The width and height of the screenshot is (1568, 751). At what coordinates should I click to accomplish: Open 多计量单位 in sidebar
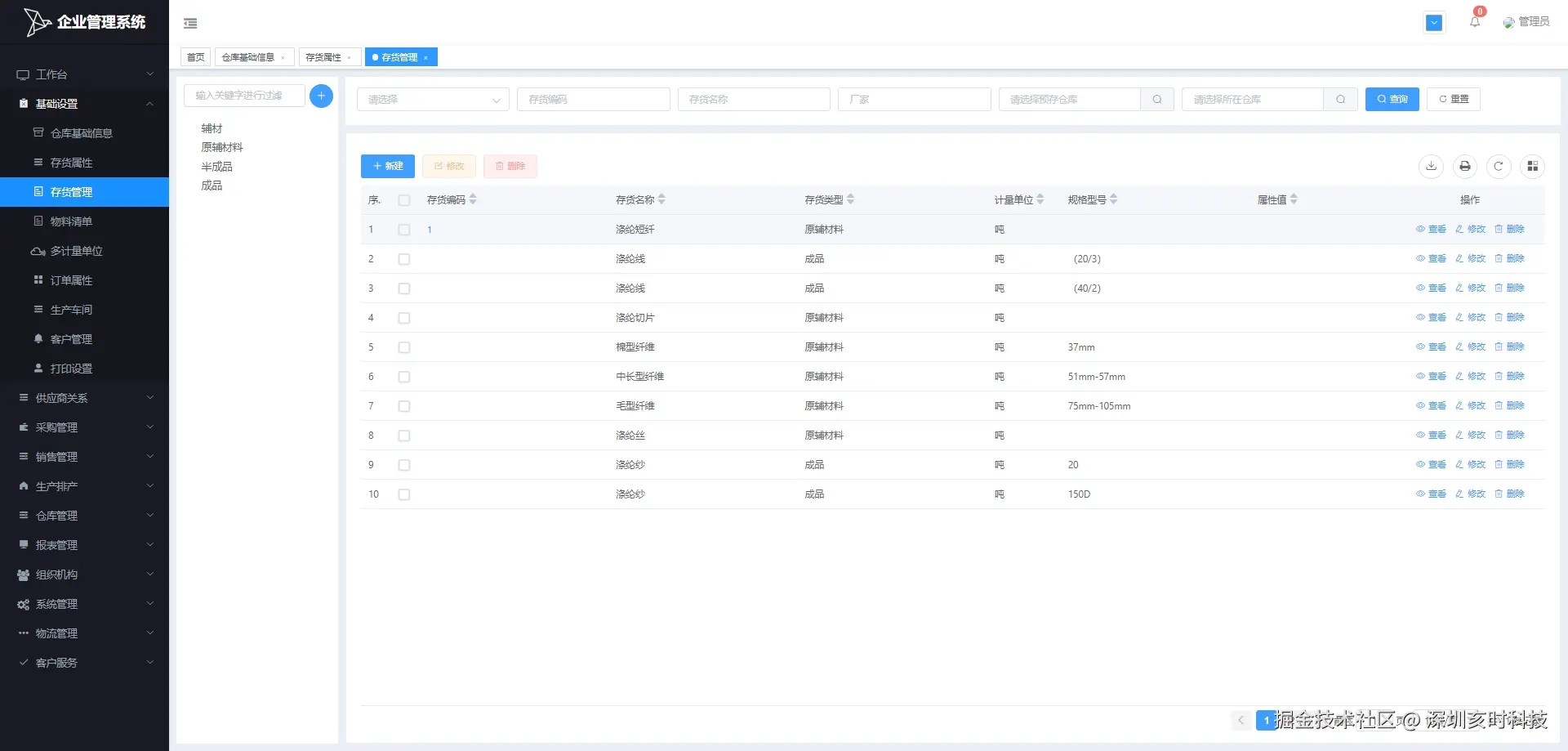click(84, 251)
